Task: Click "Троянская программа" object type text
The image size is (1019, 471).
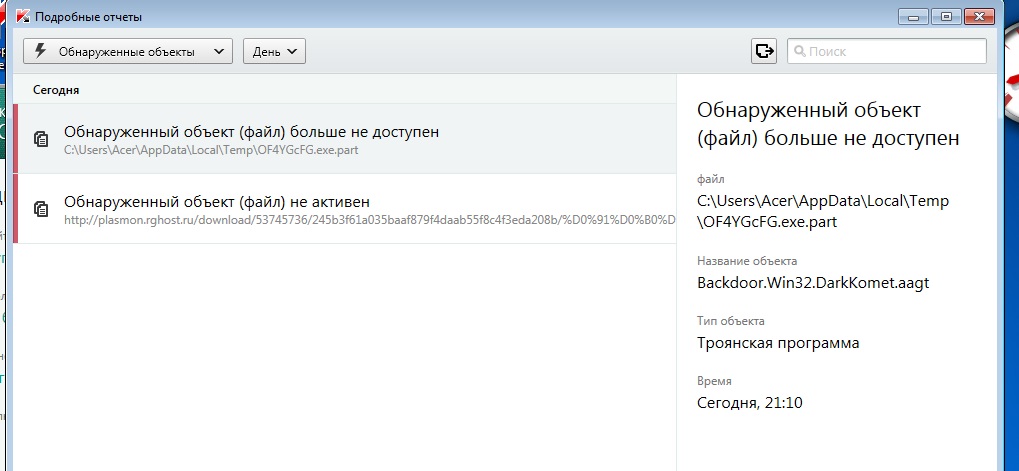Action: (x=778, y=343)
